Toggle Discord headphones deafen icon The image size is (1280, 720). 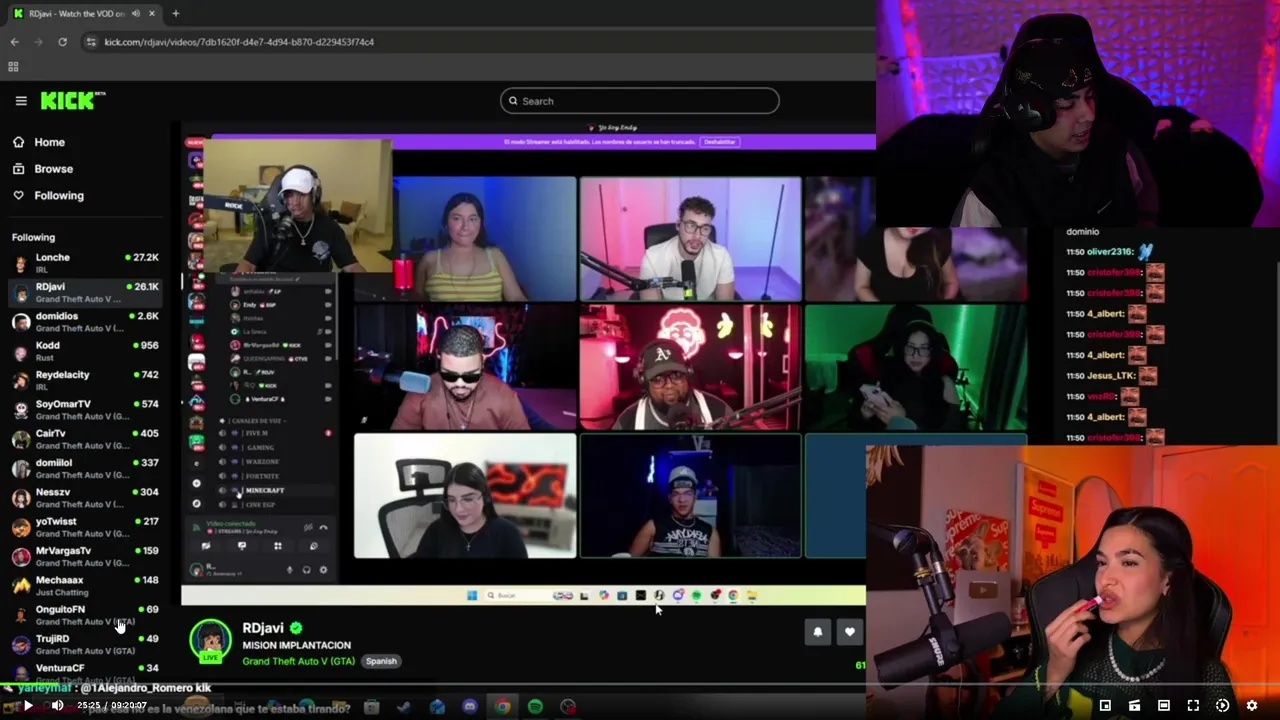[306, 570]
